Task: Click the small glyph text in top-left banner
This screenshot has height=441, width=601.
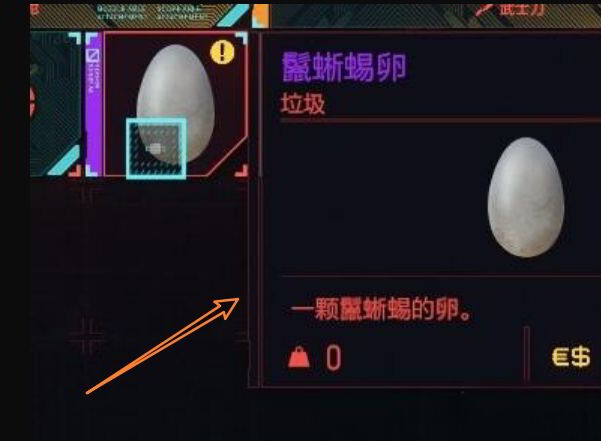Action: pyautogui.click(x=151, y=12)
